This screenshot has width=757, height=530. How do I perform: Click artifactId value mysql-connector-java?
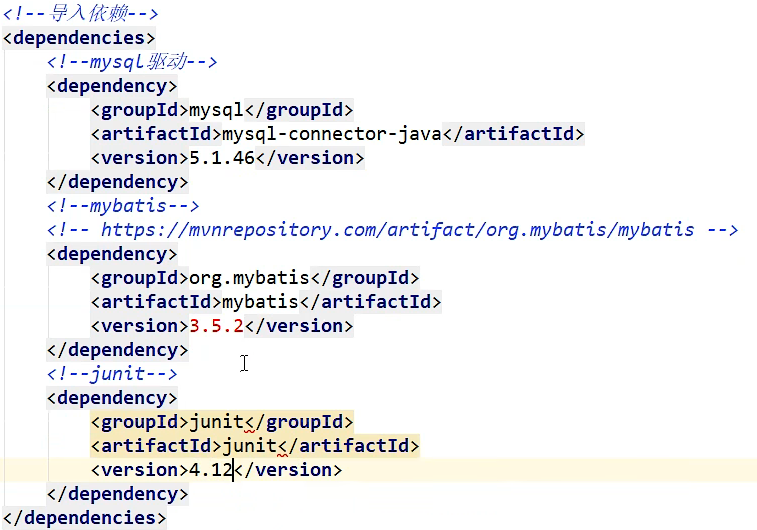[x=332, y=134]
